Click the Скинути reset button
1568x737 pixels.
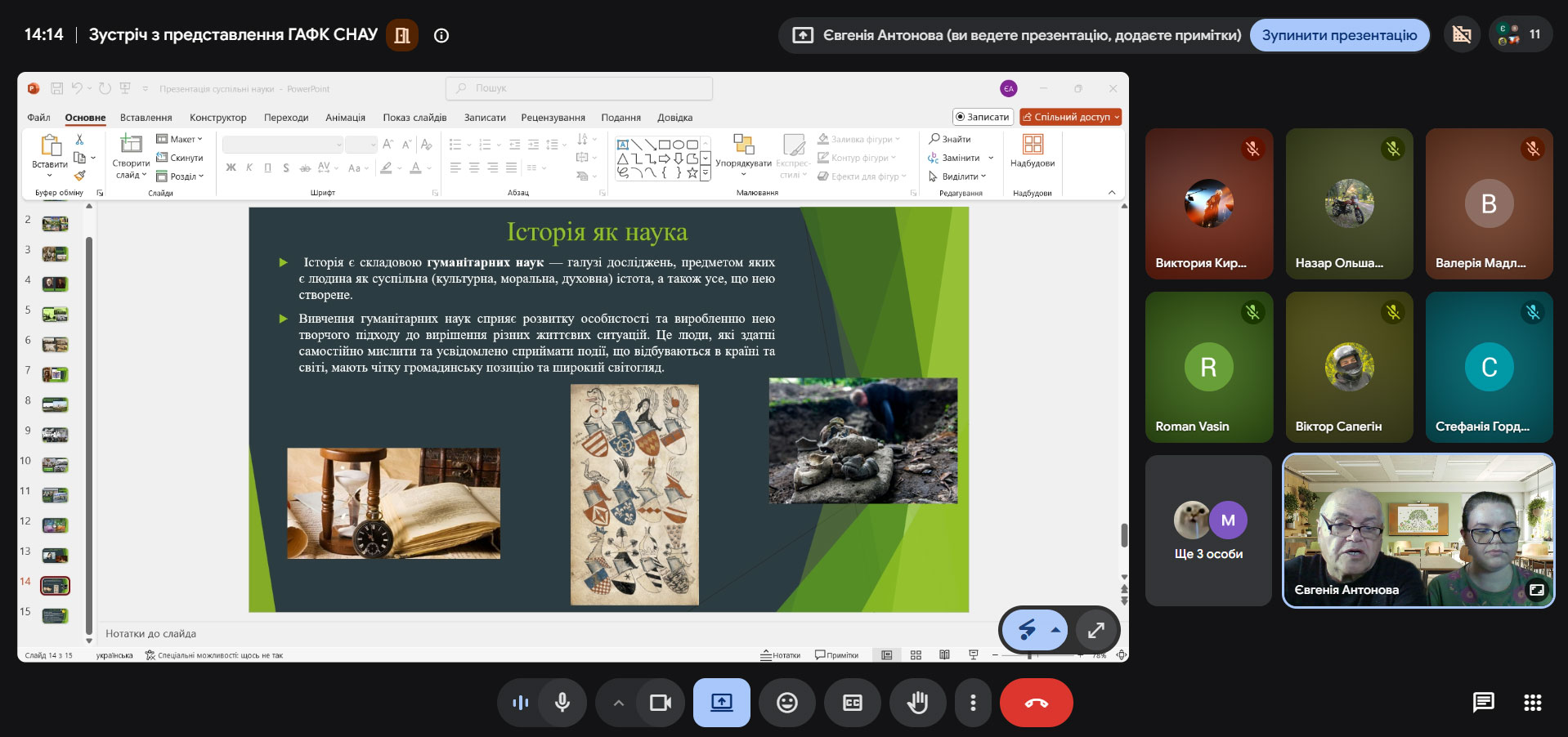coord(180,158)
